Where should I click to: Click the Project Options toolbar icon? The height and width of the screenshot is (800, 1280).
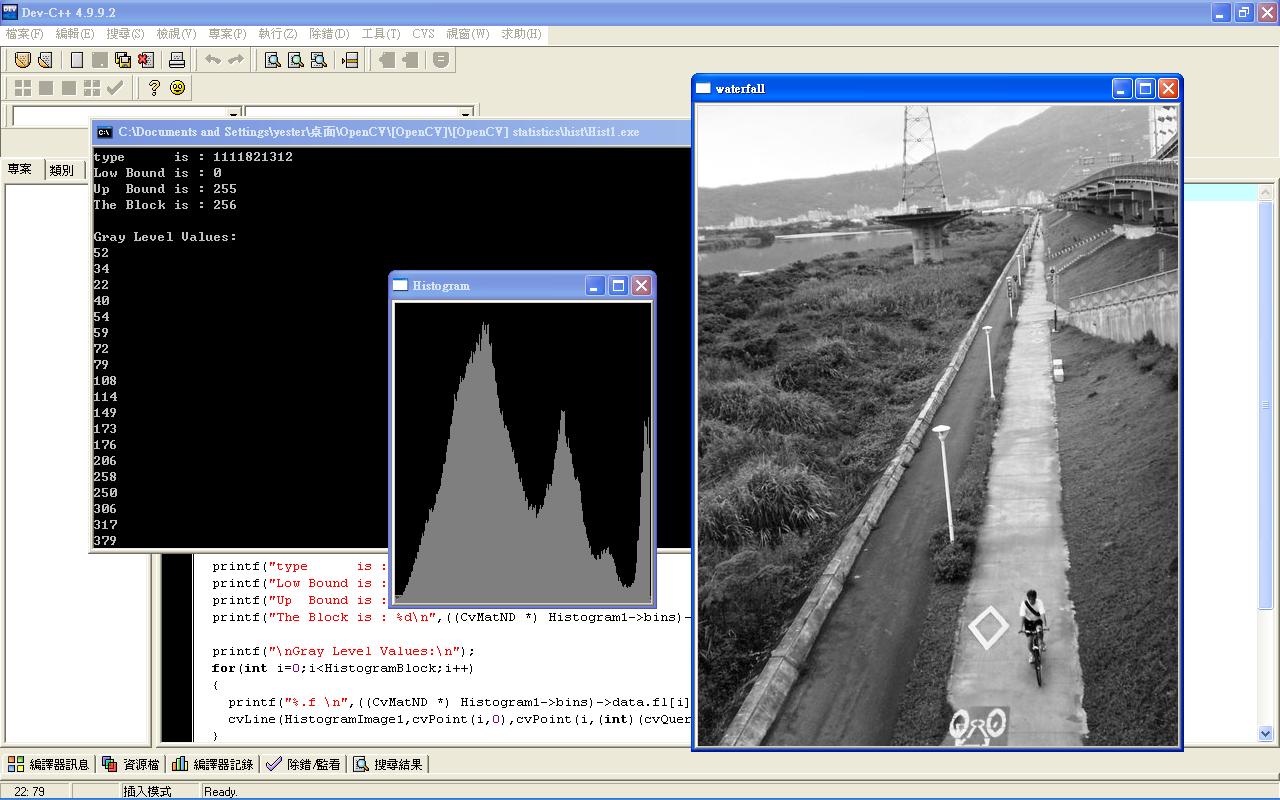441,60
